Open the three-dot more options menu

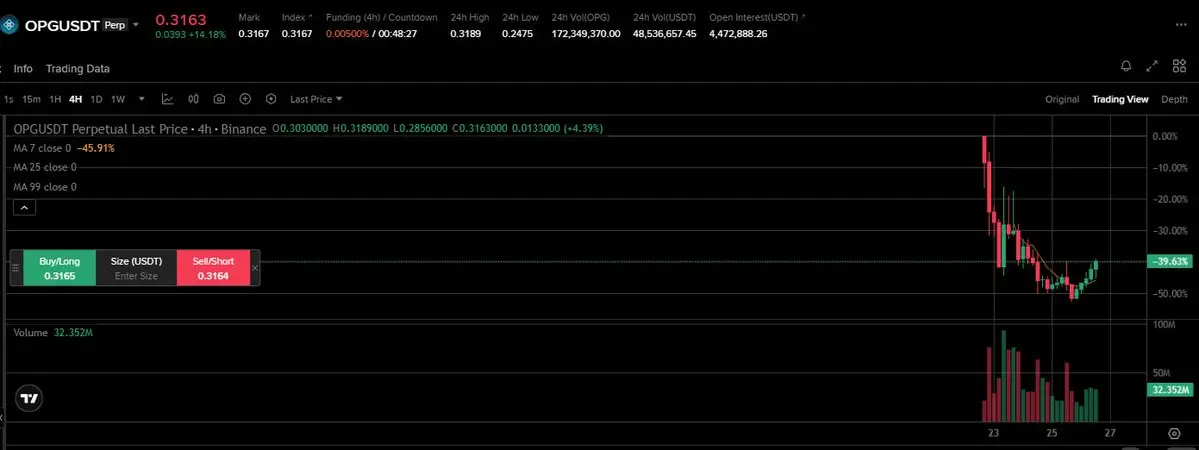tap(1181, 25)
